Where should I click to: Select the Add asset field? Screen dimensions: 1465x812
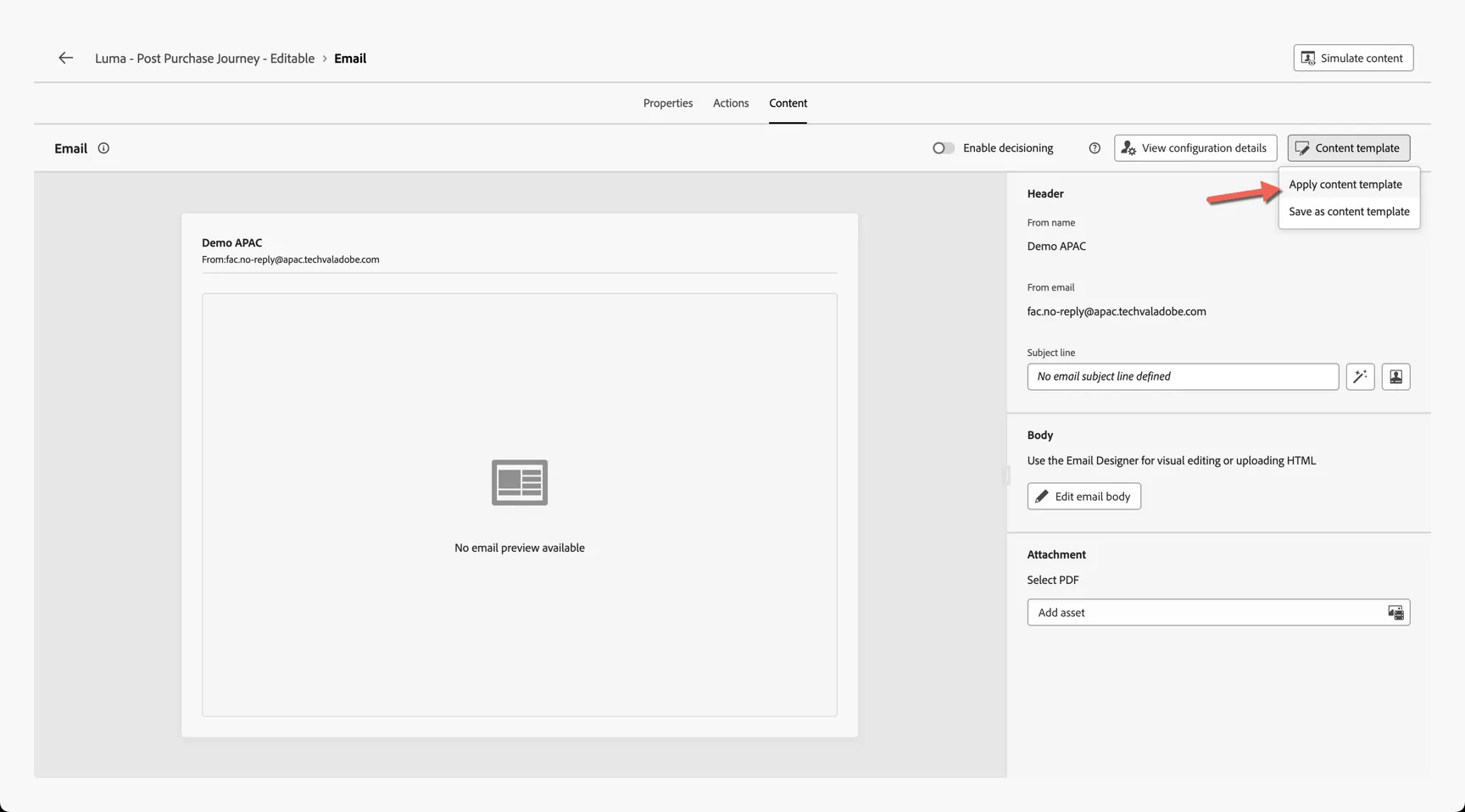[x=1218, y=612]
